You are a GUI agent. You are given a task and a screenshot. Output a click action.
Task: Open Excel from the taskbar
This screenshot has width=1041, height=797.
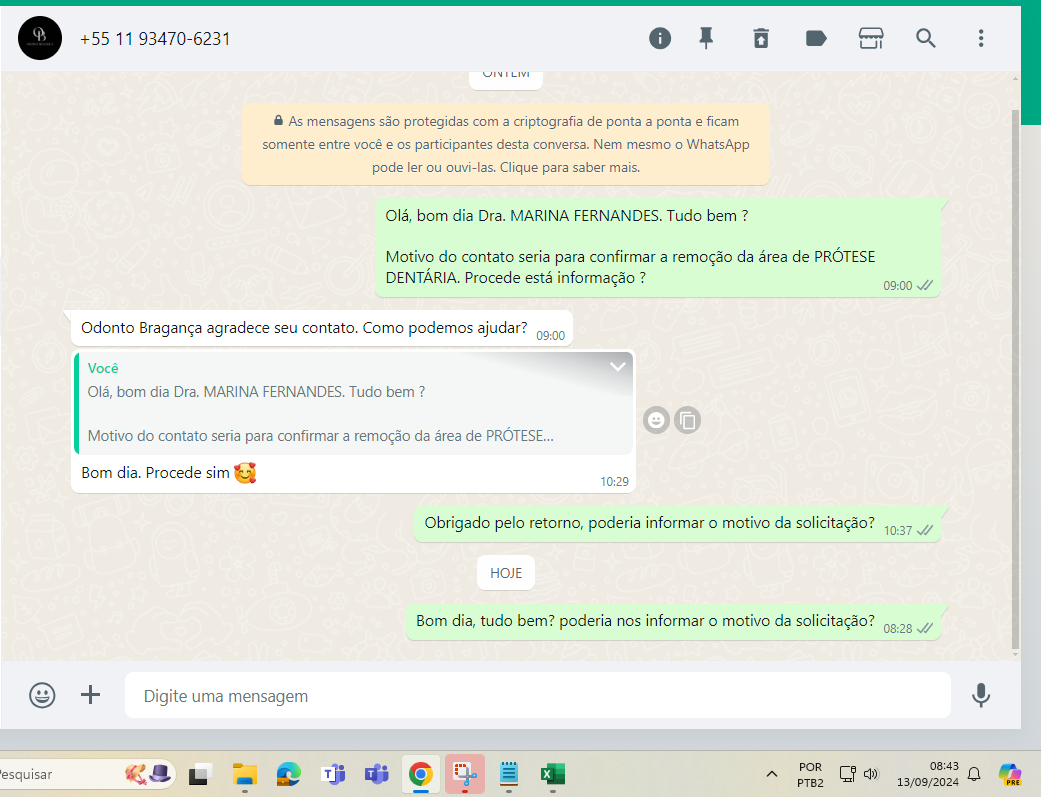pos(552,774)
